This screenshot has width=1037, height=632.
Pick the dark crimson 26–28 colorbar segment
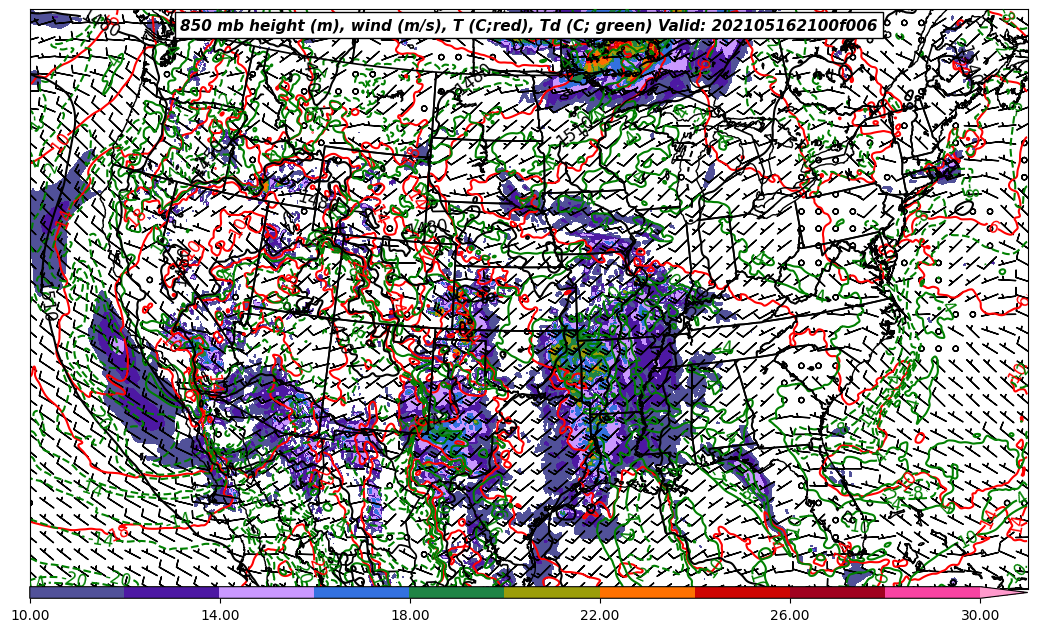[x=837, y=592]
